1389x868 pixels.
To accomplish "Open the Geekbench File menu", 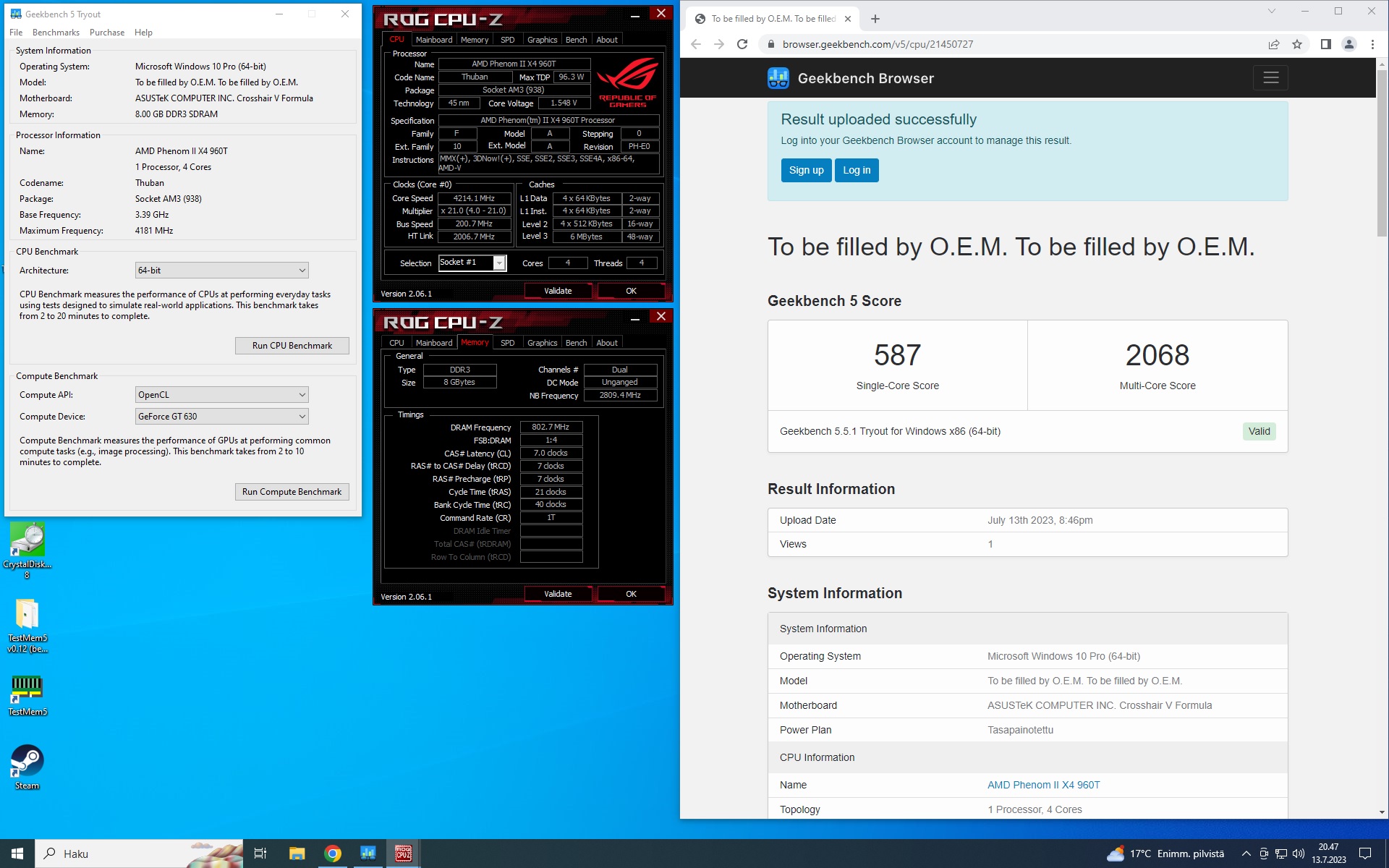I will 16,33.
